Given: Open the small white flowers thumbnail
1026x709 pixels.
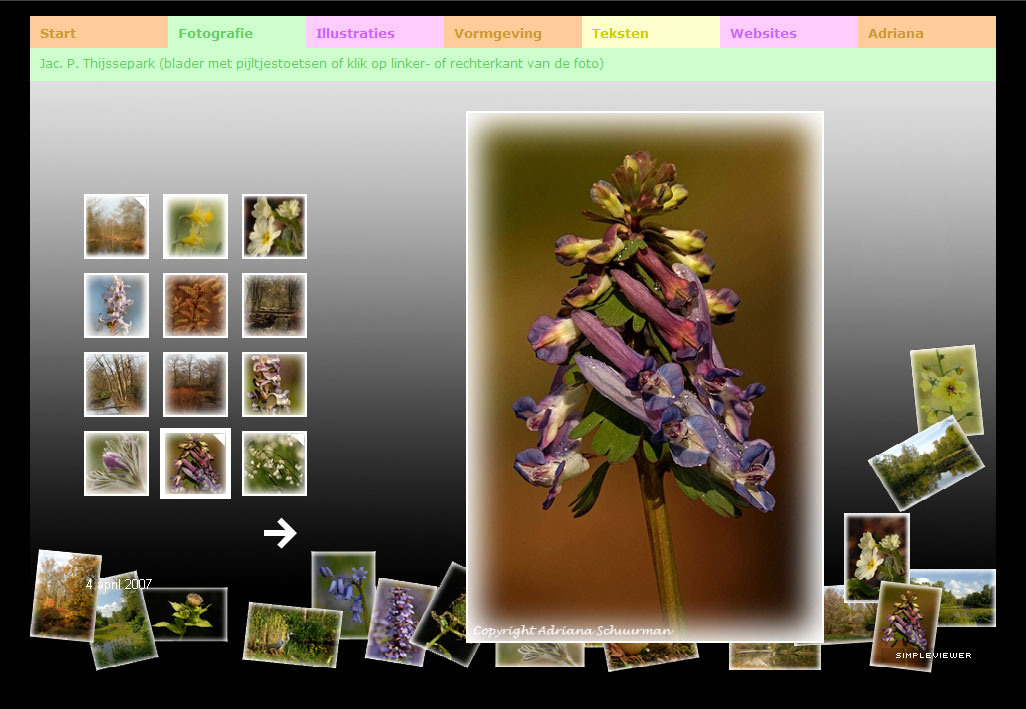Looking at the screenshot, I should 274,463.
